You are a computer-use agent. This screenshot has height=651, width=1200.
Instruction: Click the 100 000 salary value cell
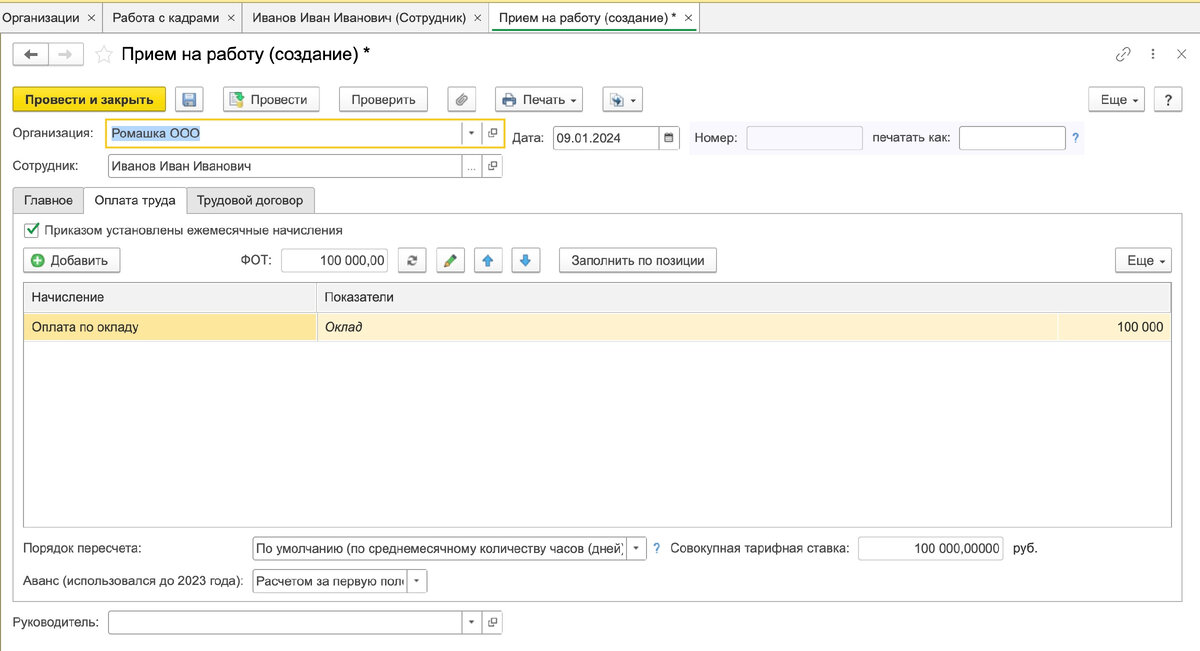click(1114, 327)
